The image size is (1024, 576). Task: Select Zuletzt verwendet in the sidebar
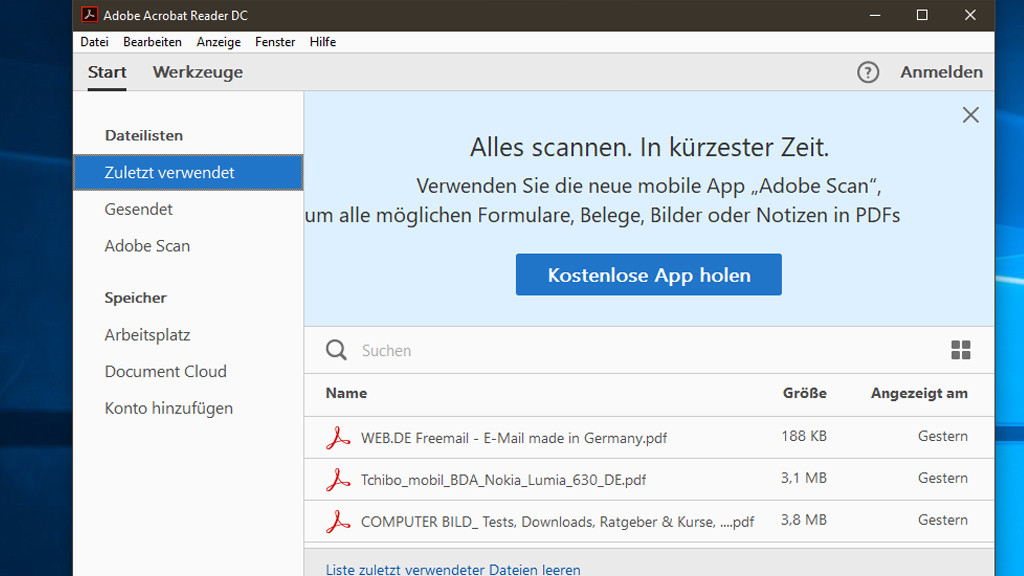coord(188,172)
